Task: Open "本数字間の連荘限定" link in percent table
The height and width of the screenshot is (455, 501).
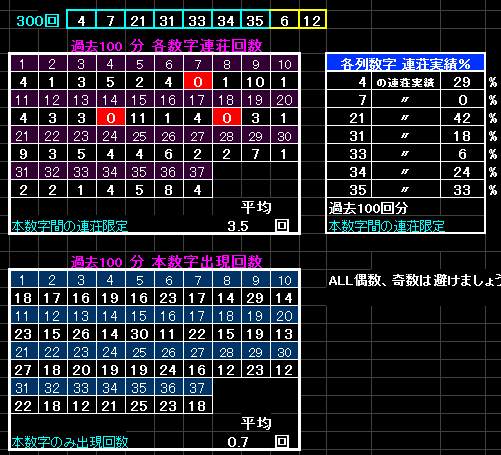Action: pyautogui.click(x=386, y=226)
